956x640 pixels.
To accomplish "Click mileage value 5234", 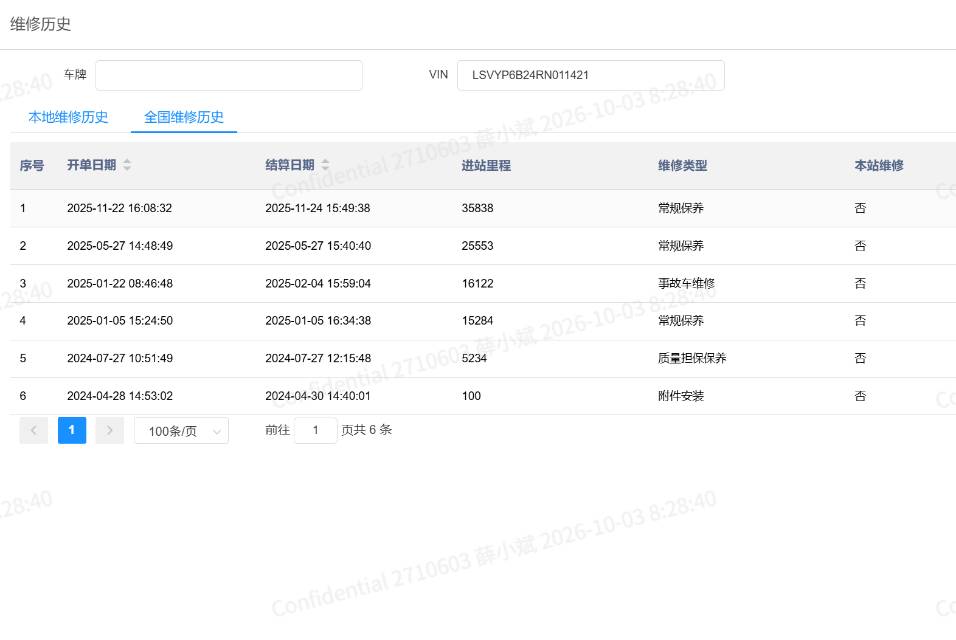I will click(x=474, y=358).
